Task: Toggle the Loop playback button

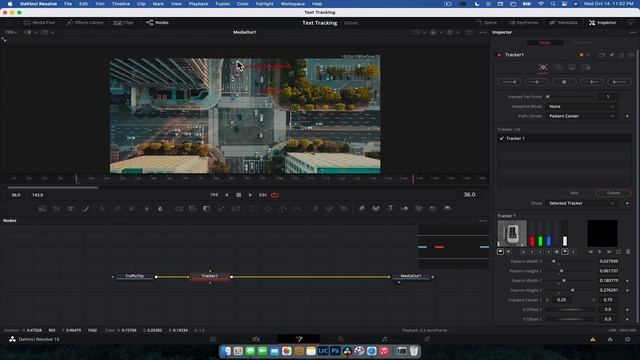Action: (x=275, y=195)
